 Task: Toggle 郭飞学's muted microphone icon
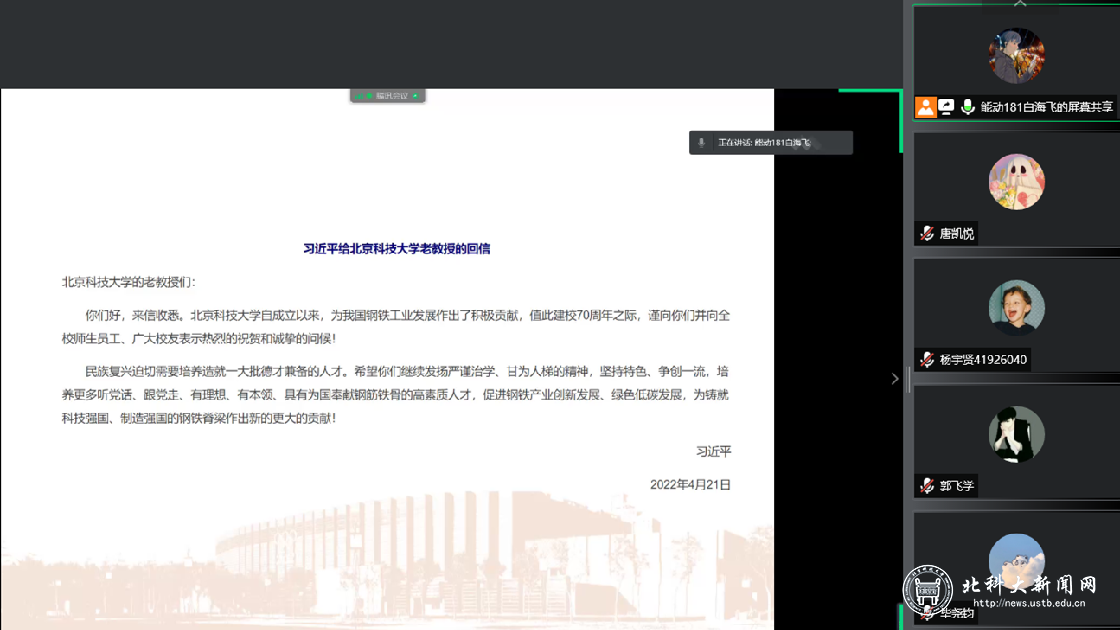click(927, 486)
